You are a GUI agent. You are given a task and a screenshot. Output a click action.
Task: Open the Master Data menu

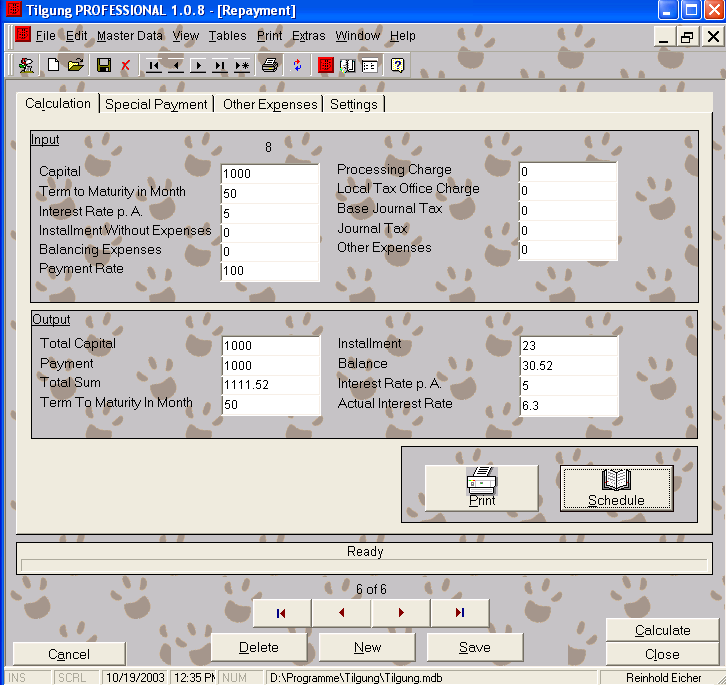tap(129, 36)
